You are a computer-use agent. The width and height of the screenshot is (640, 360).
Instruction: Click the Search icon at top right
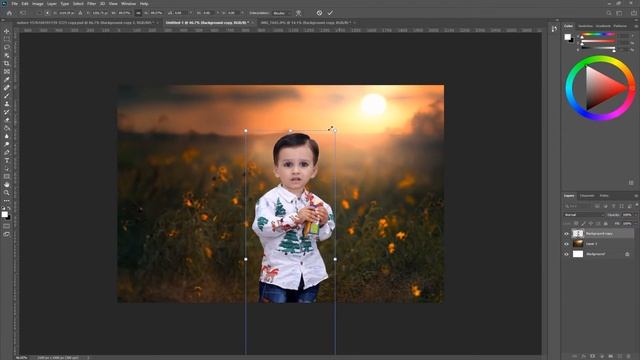(x=609, y=13)
